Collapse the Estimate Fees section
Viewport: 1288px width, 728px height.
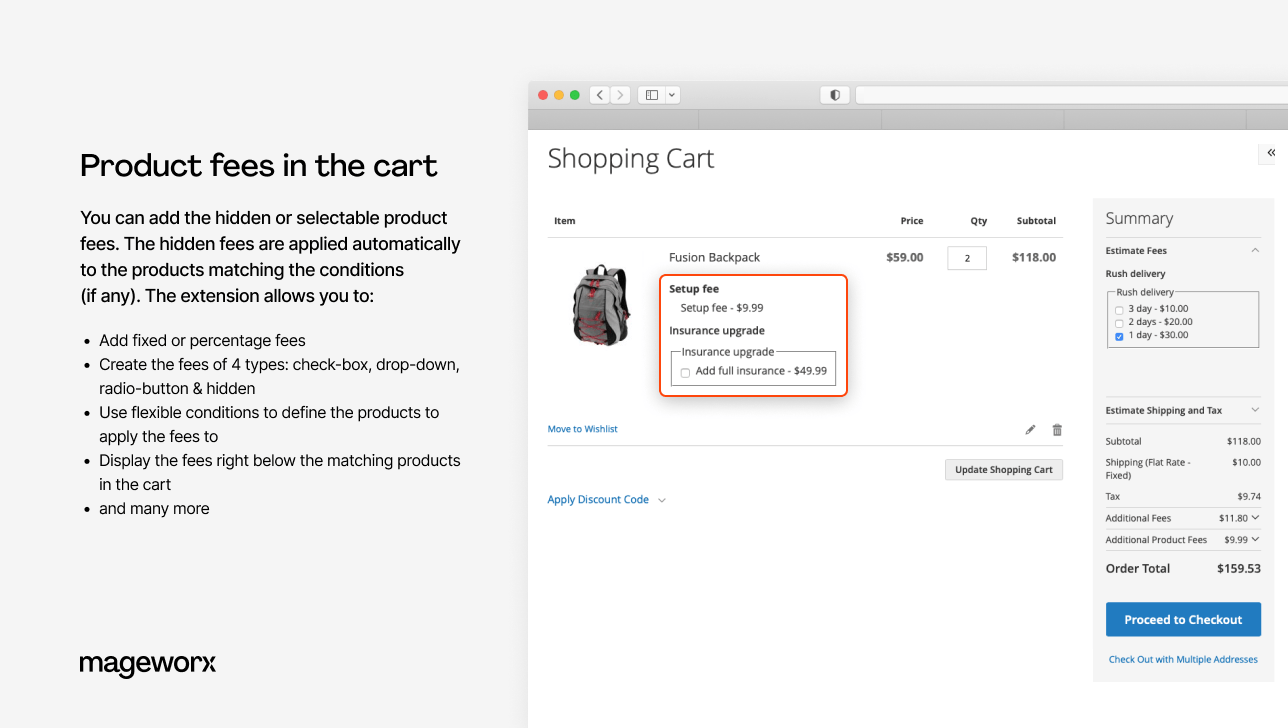[x=1256, y=250]
